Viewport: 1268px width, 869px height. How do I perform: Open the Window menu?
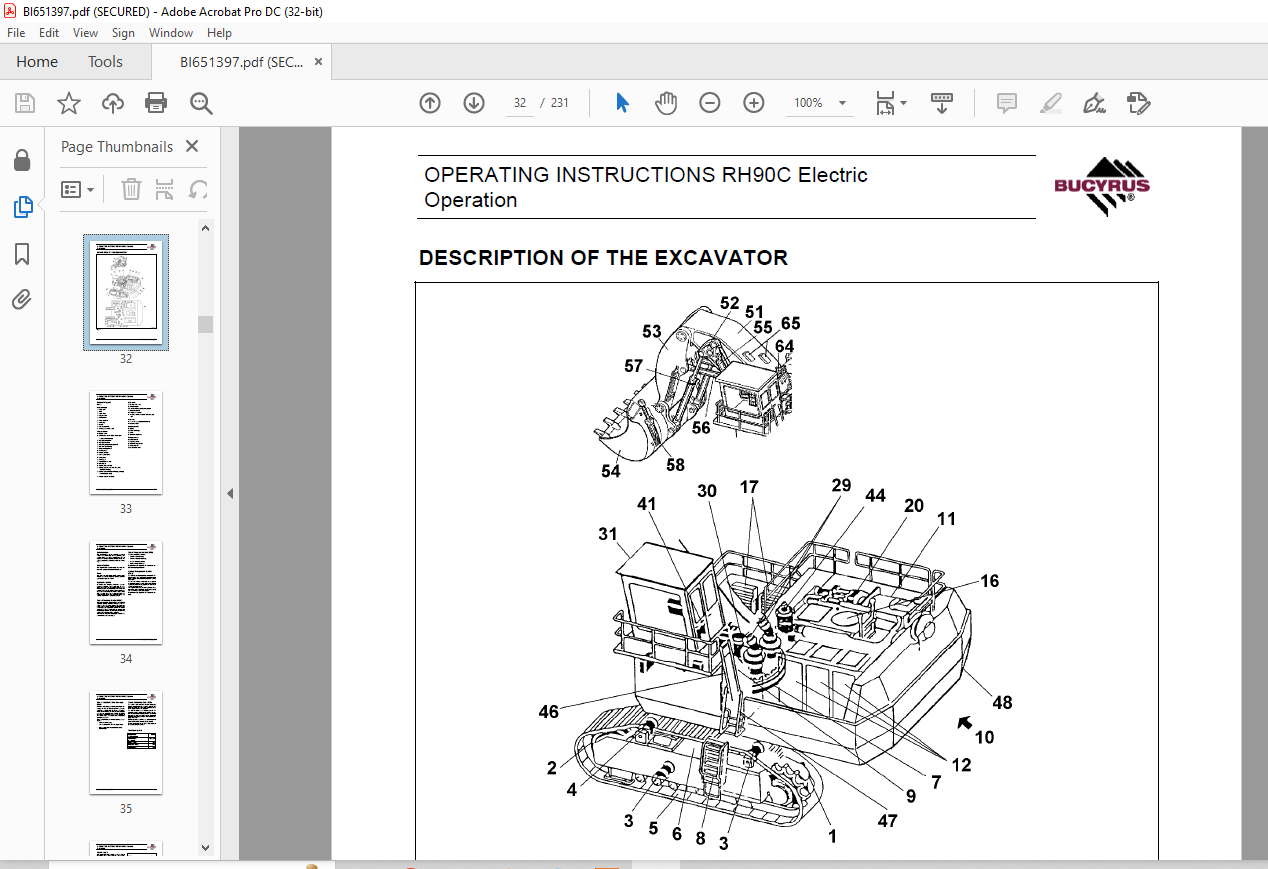[x=171, y=33]
